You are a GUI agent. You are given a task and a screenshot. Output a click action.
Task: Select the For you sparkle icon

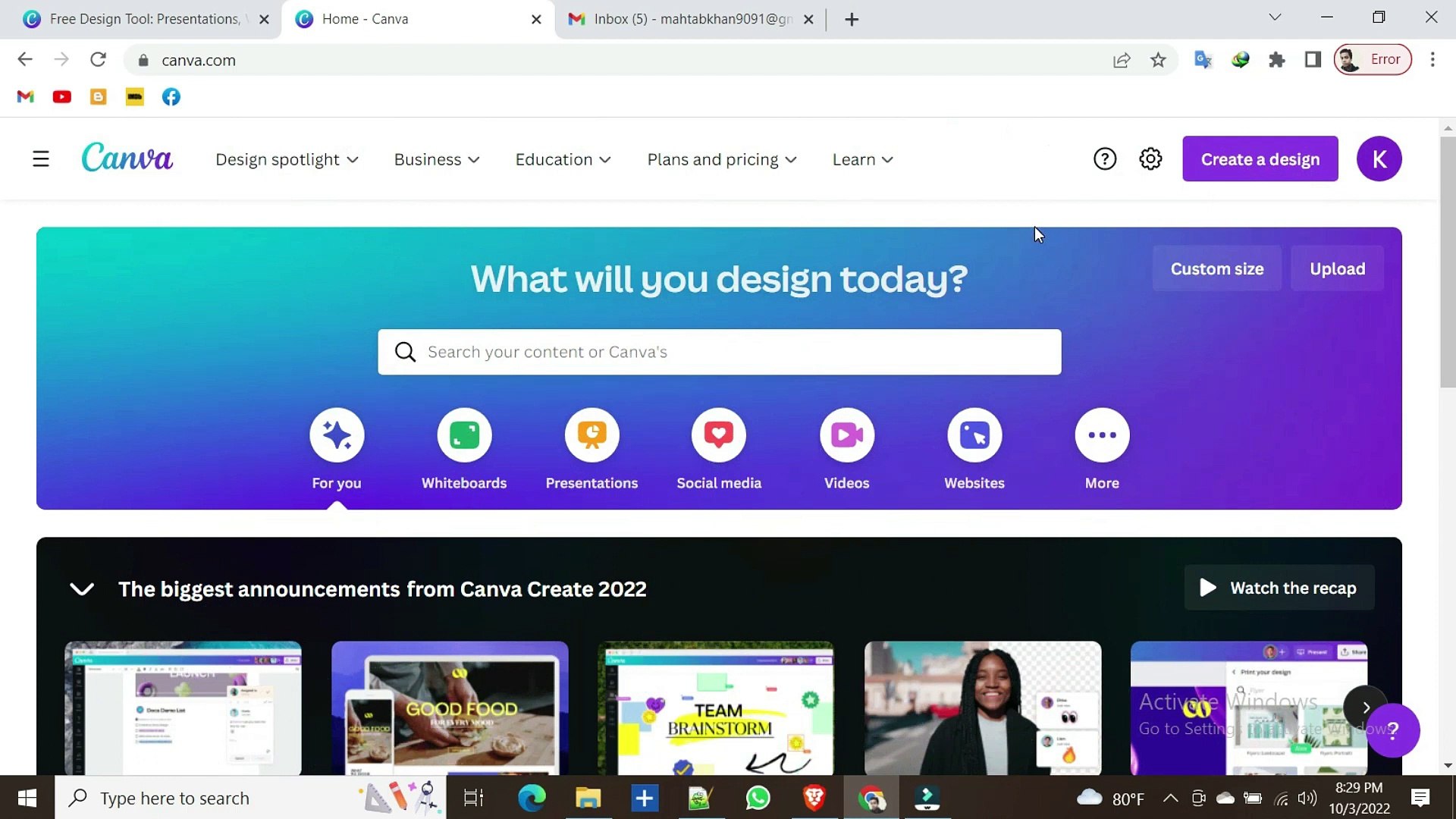pos(337,435)
